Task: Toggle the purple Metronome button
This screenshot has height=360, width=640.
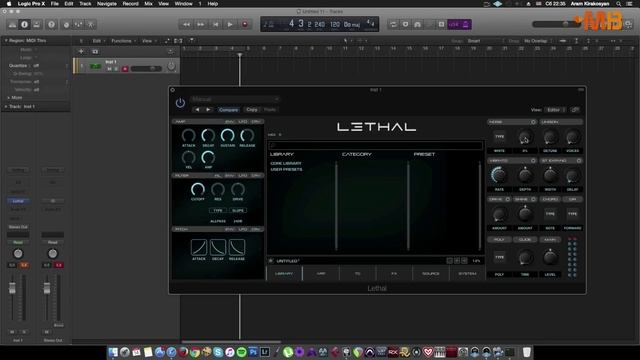Action: [466, 24]
